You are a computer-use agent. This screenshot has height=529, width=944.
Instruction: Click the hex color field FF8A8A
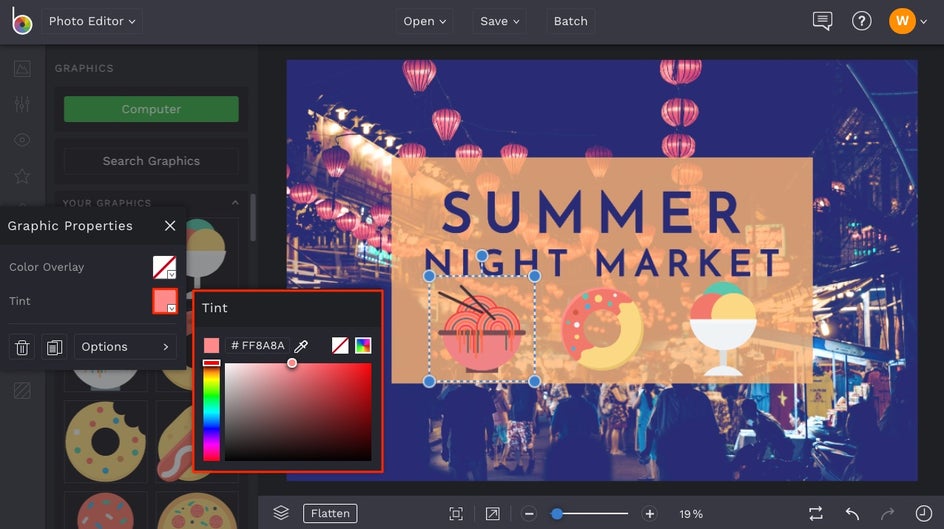[x=258, y=345]
